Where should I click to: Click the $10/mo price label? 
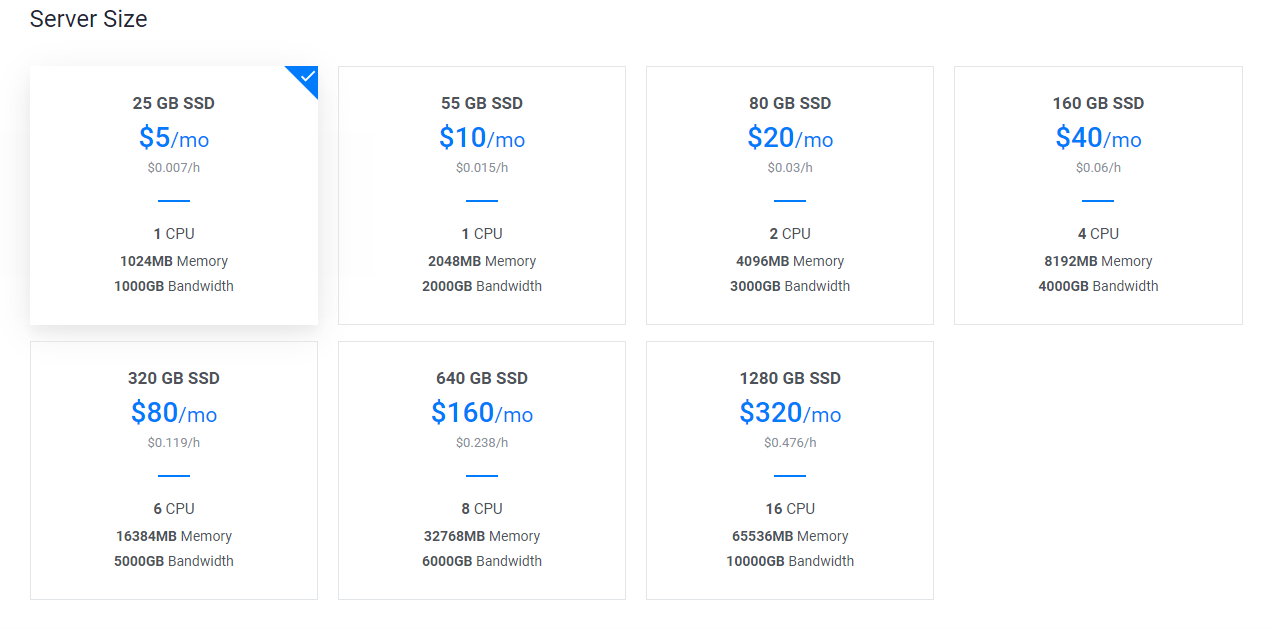pos(482,138)
